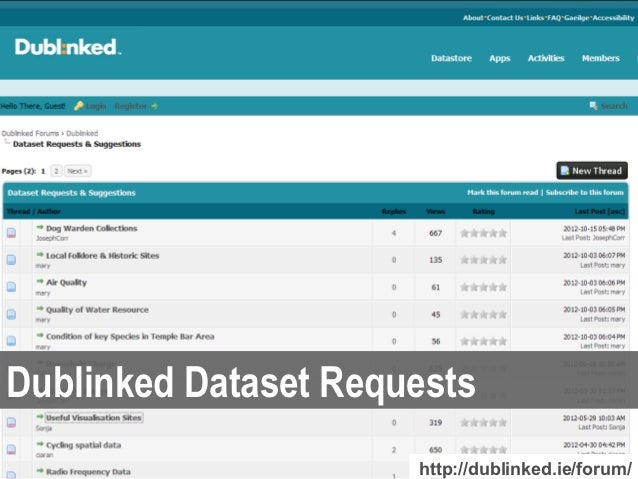Click folder icon for Air Quality thread
This screenshot has width=638, height=479.
click(11, 287)
